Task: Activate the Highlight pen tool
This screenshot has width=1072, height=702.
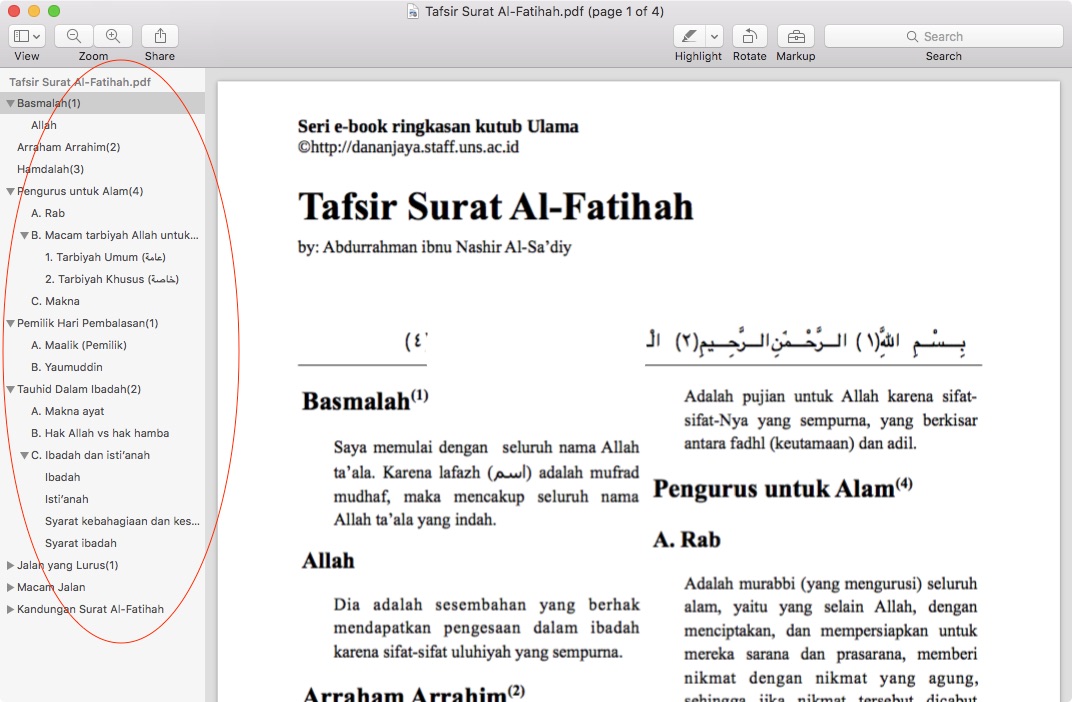Action: pyautogui.click(x=689, y=36)
